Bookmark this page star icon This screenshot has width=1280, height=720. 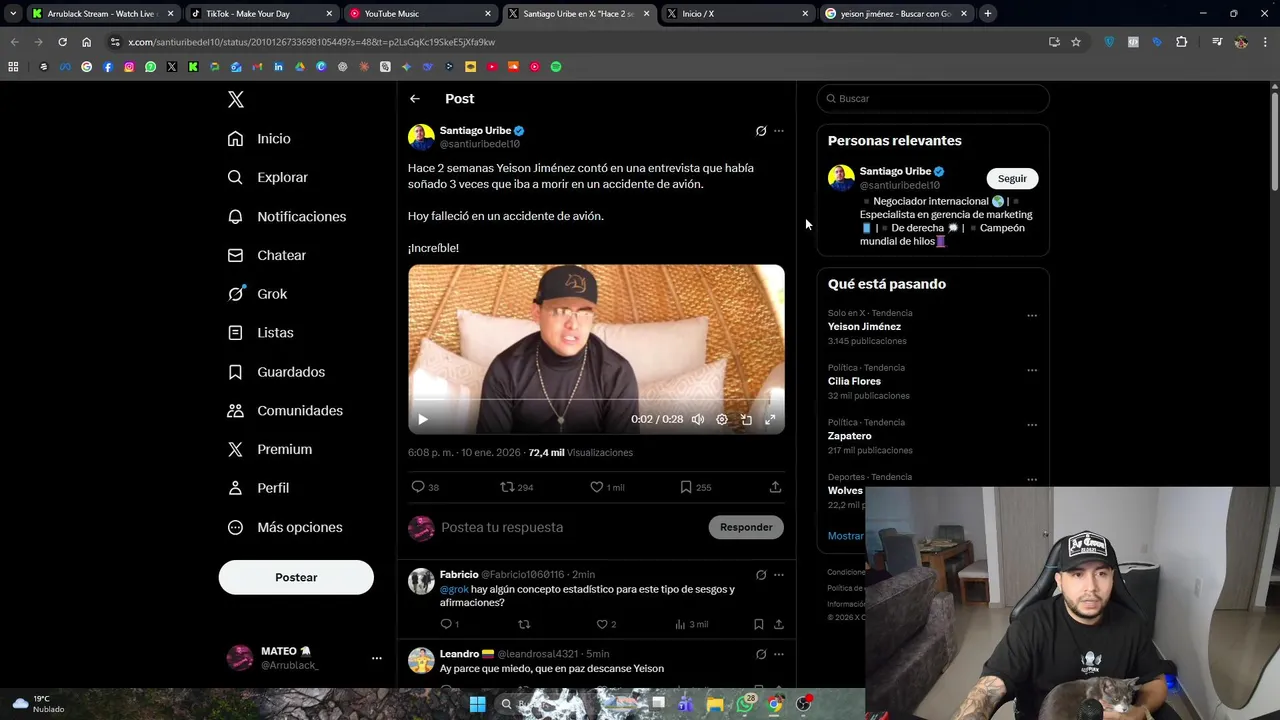pos(1076,42)
